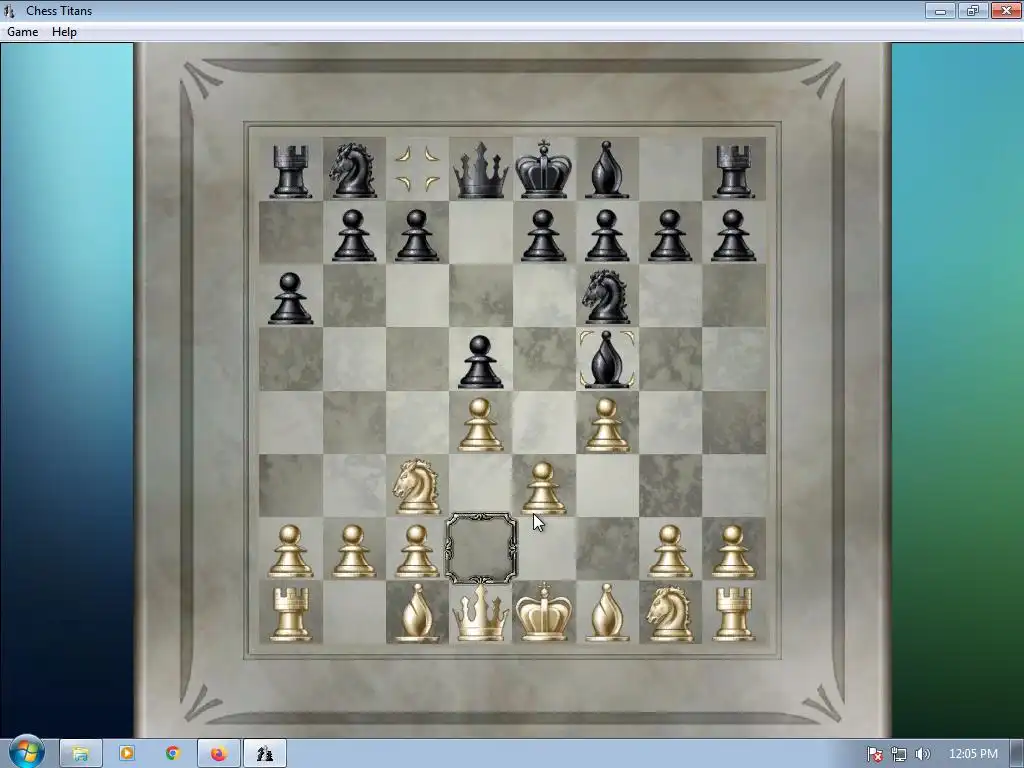Select the white rook on a1
The height and width of the screenshot is (768, 1024).
click(x=291, y=614)
